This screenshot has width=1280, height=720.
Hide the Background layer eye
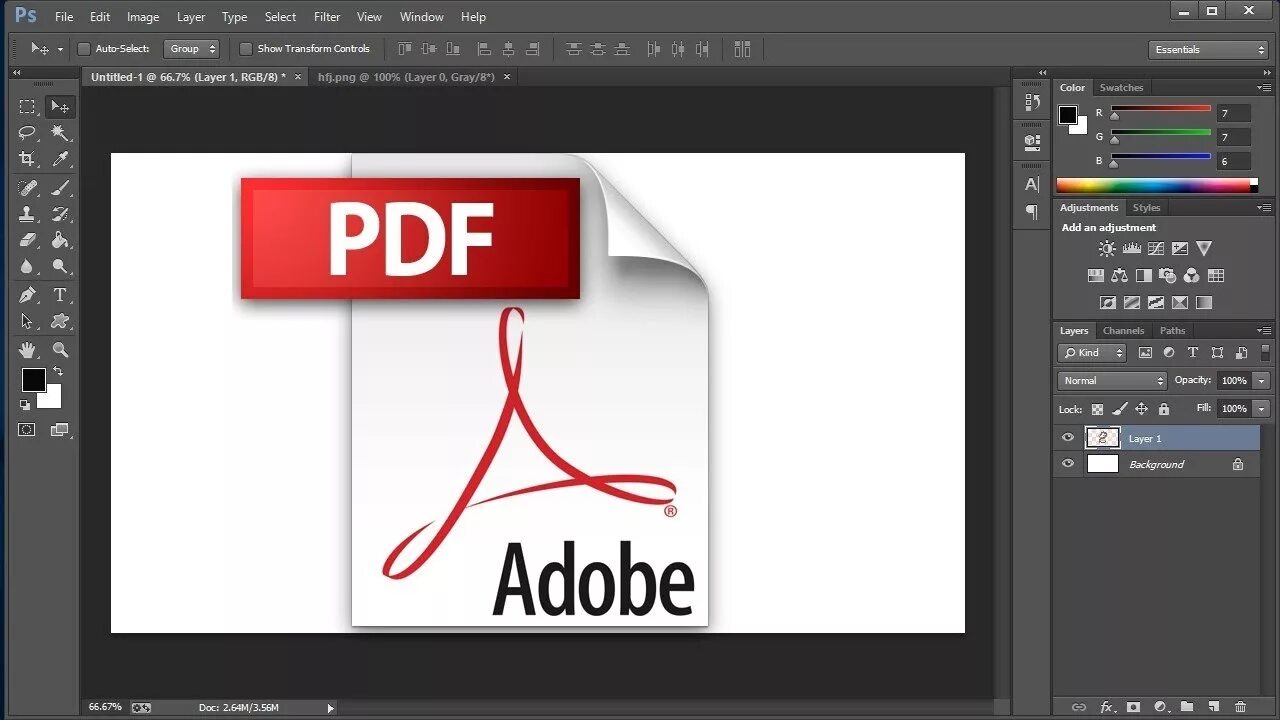pos(1068,464)
